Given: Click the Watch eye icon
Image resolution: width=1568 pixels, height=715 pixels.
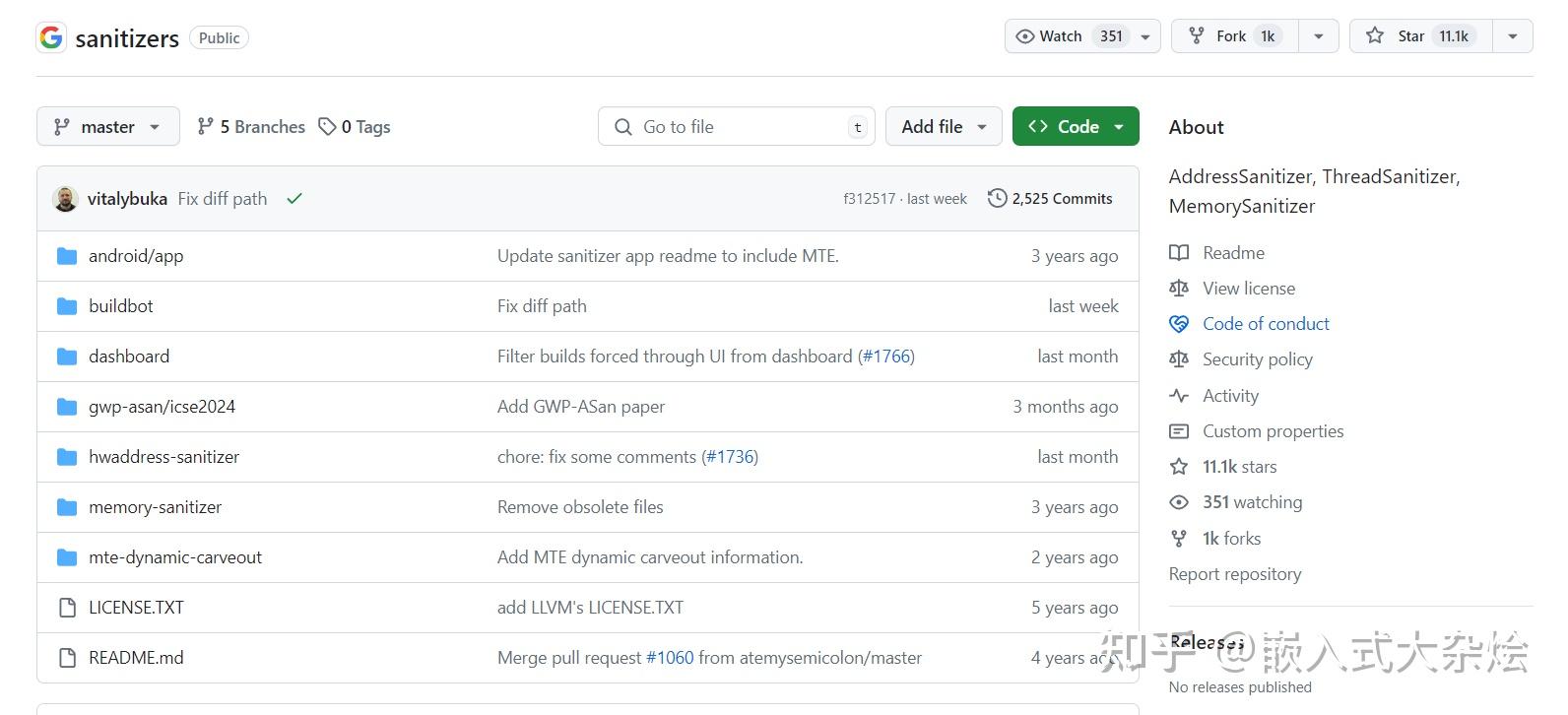Looking at the screenshot, I should pyautogui.click(x=1025, y=36).
